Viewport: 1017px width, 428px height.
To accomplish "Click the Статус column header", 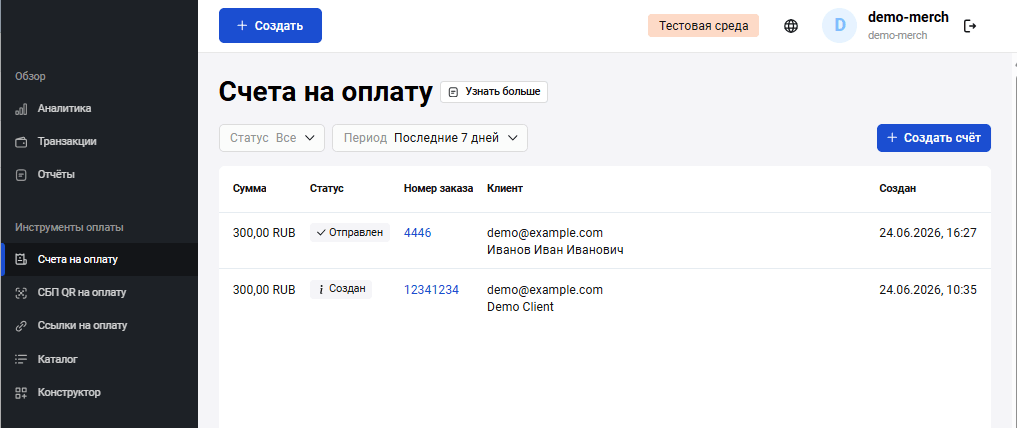I will point(327,189).
